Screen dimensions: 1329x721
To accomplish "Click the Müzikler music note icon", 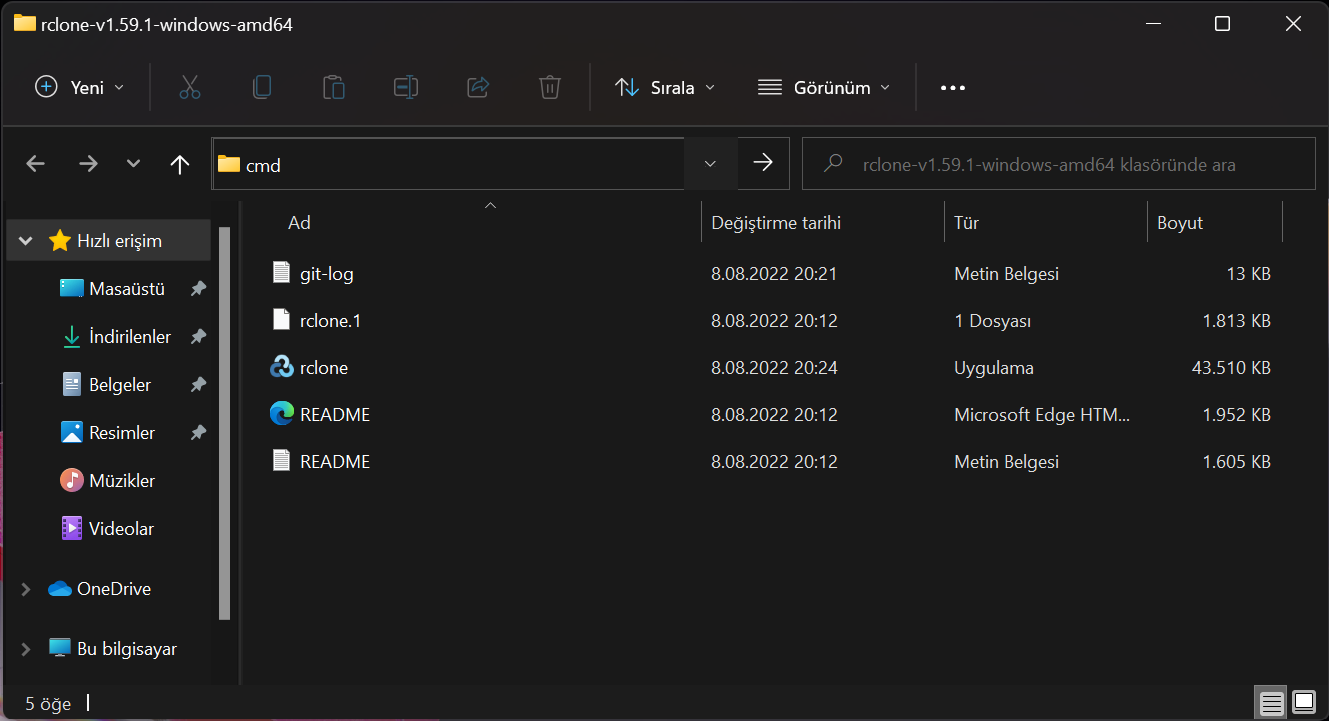I will pos(72,481).
